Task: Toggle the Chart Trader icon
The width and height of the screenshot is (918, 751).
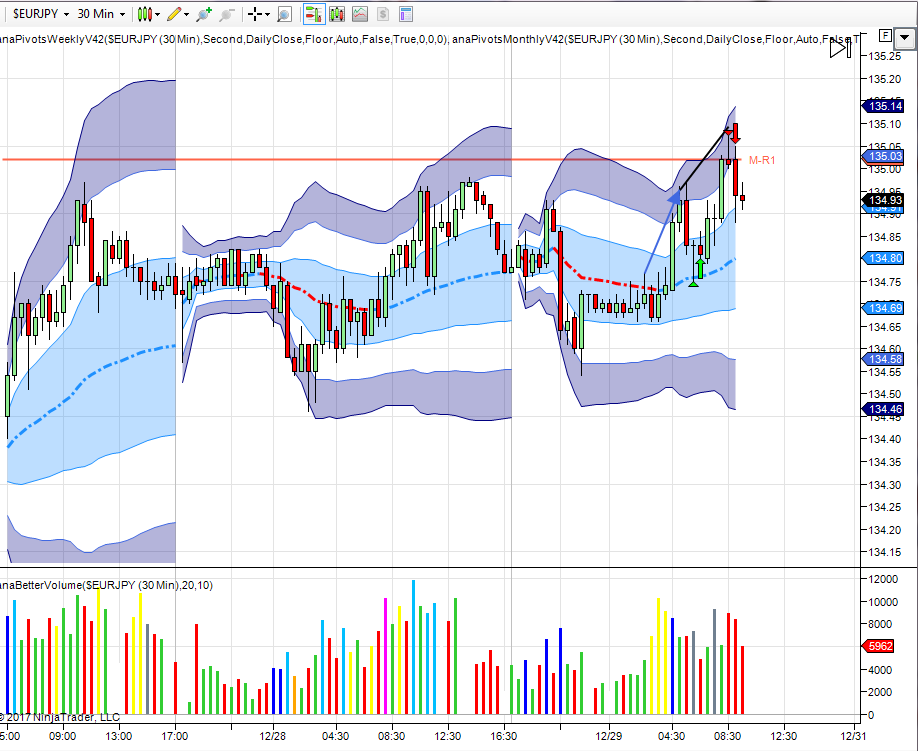Action: [314, 14]
